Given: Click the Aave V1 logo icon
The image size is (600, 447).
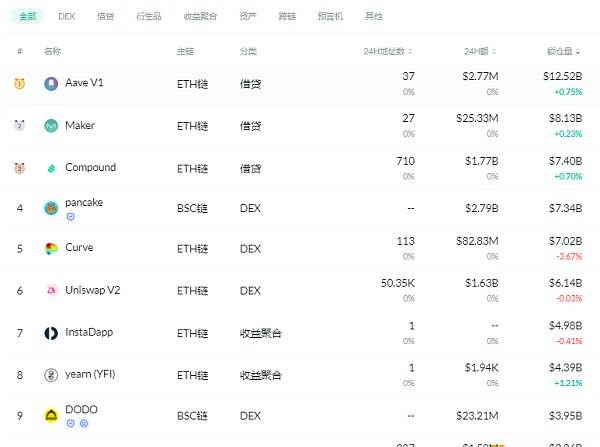Looking at the screenshot, I should click(51, 83).
